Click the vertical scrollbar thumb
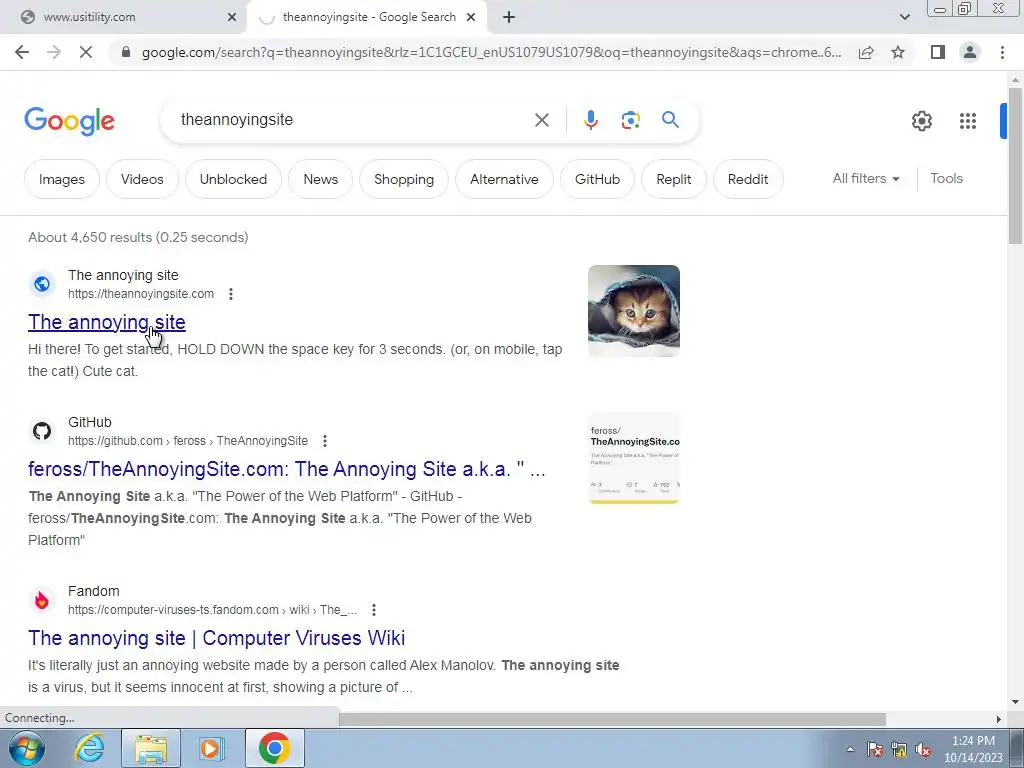This screenshot has height=768, width=1024. (1015, 165)
